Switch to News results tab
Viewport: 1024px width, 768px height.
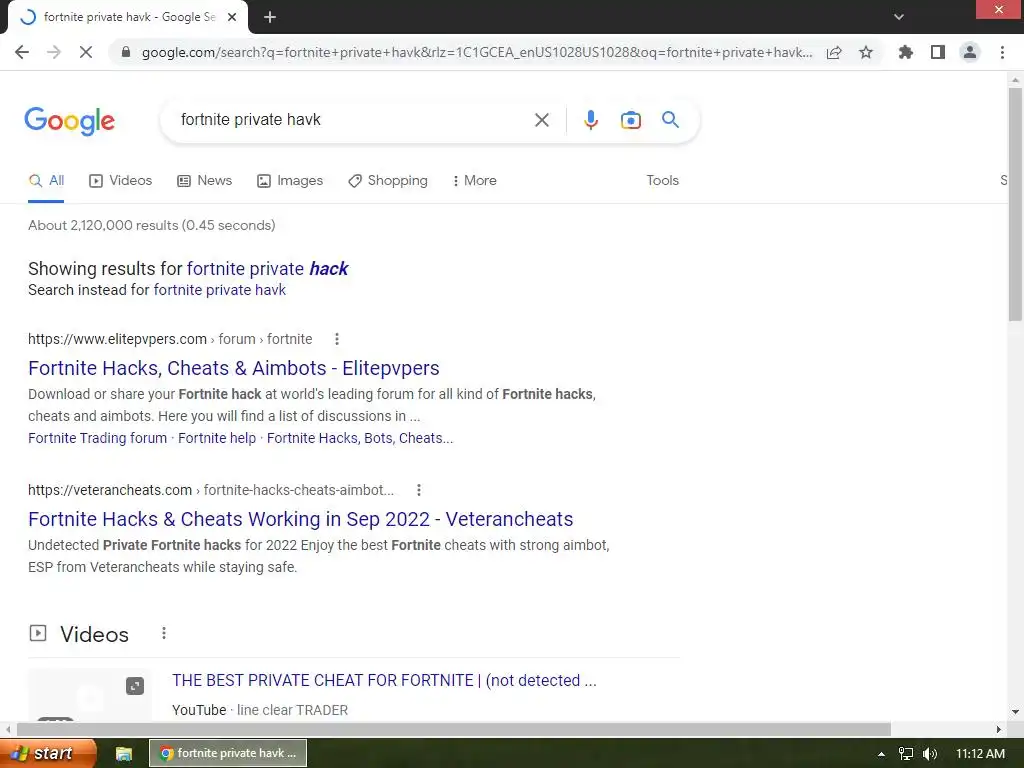(x=204, y=181)
